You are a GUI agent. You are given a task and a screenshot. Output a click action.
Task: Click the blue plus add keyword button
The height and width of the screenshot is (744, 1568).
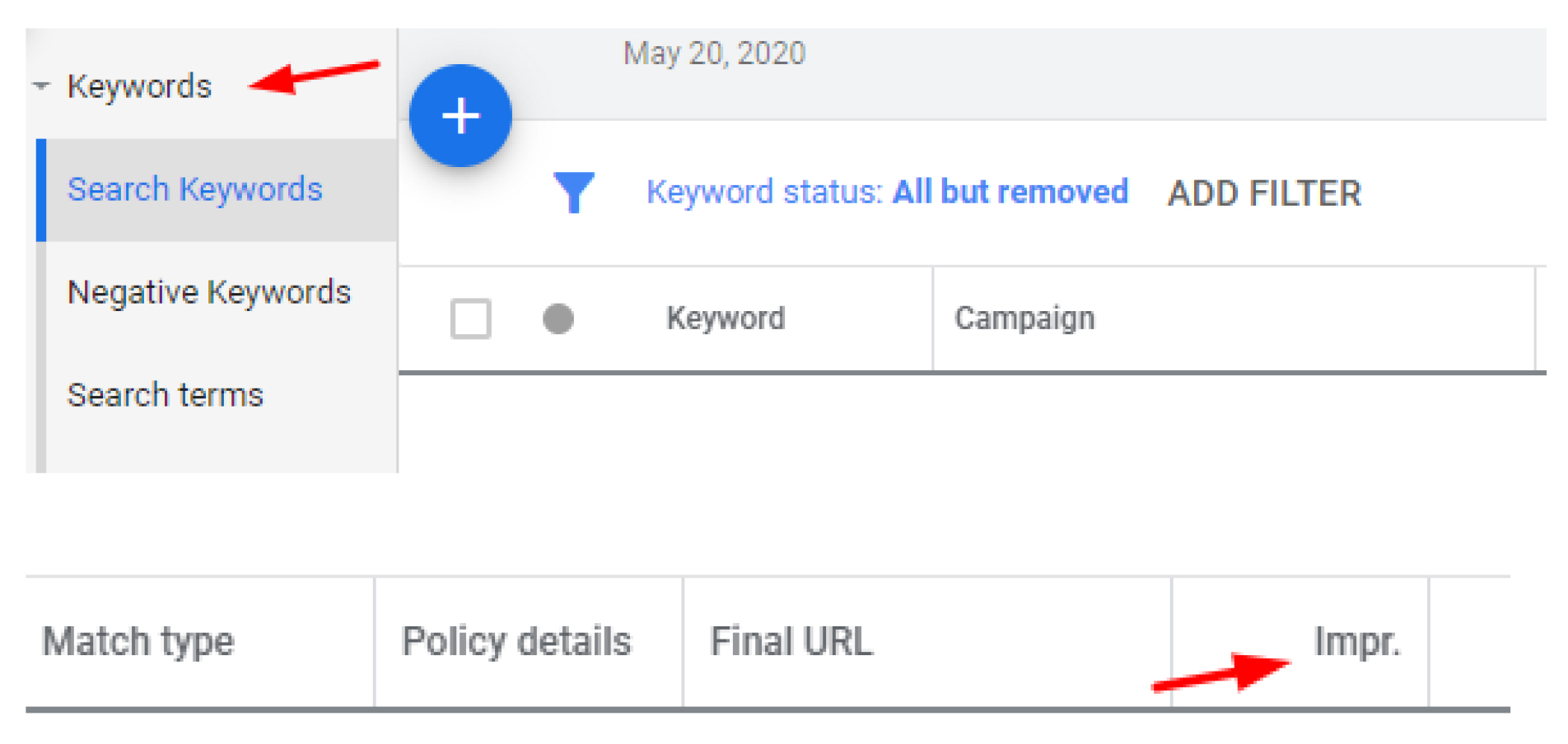pos(460,116)
